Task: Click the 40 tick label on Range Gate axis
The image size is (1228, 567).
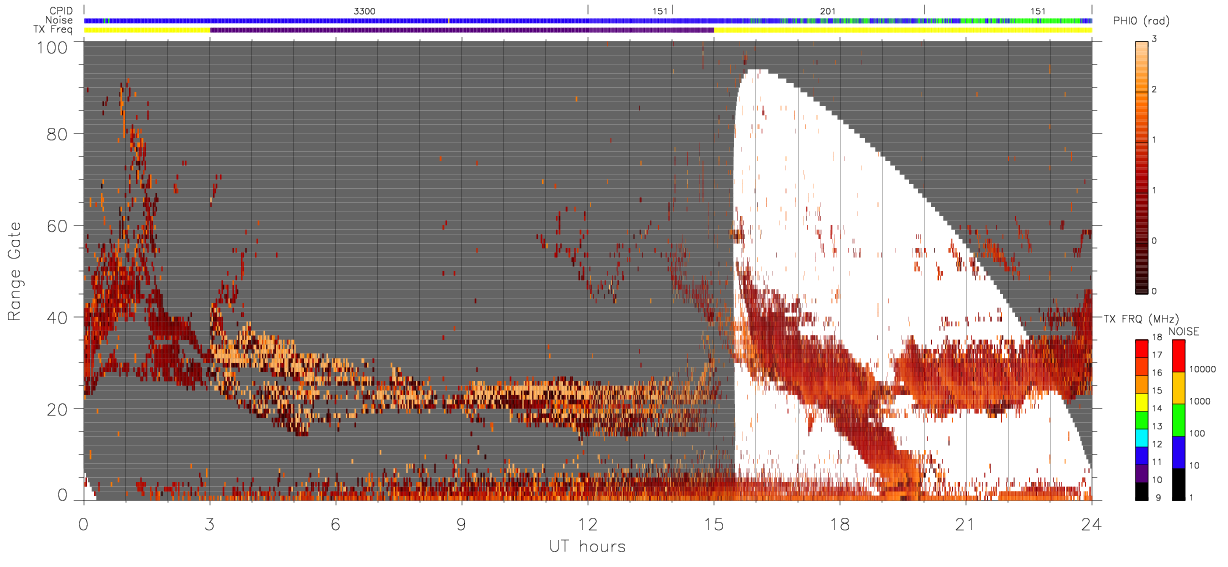Action: (58, 317)
